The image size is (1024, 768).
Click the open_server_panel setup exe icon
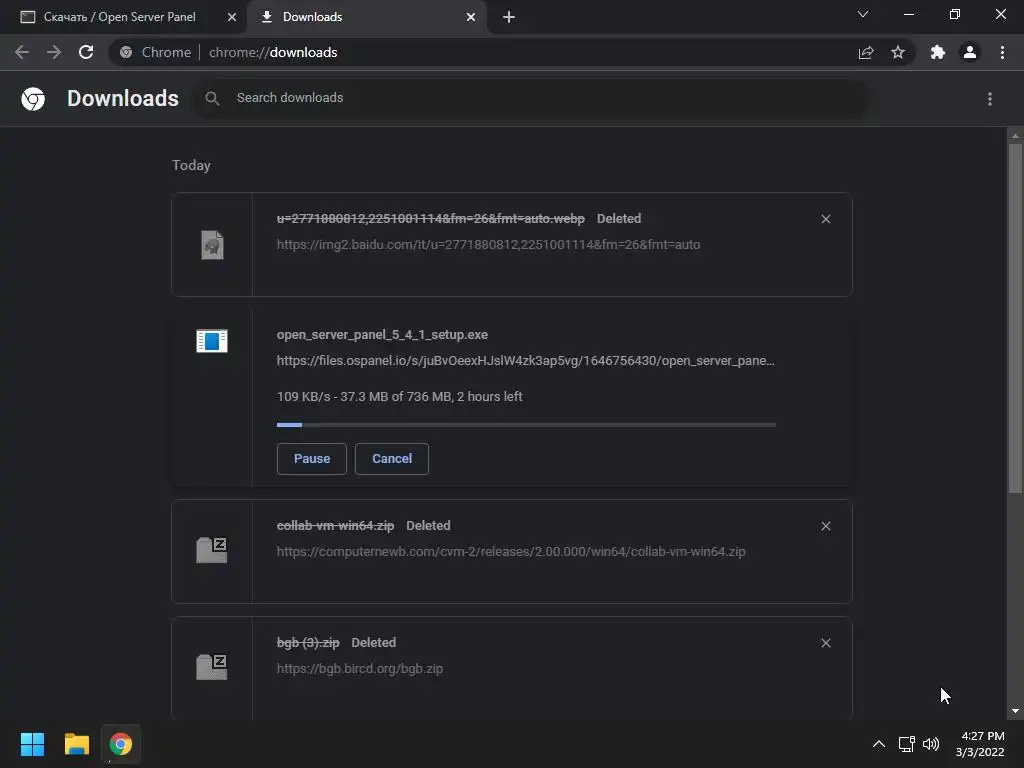[212, 341]
